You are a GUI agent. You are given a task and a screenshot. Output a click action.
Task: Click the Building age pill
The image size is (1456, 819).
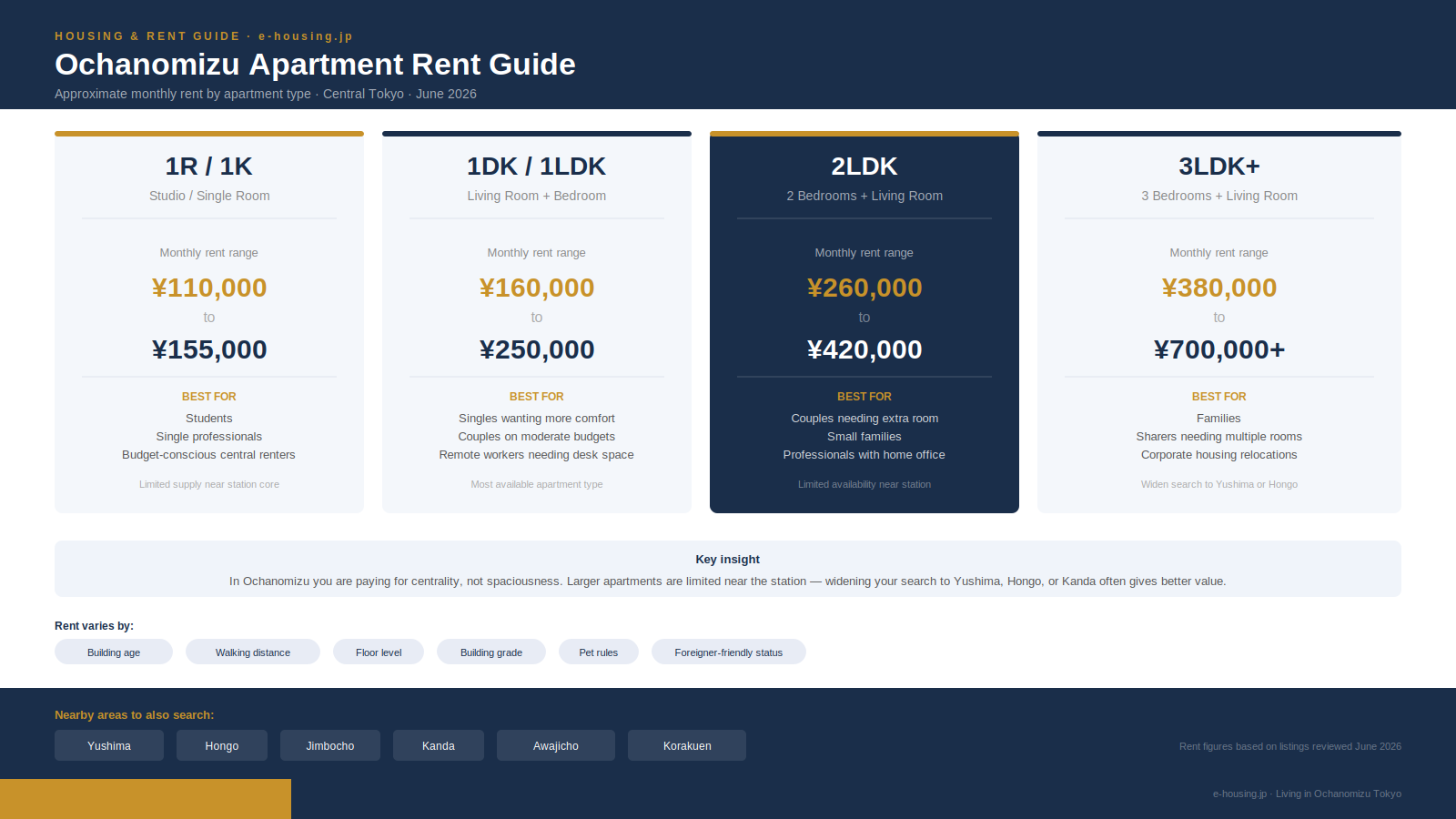pos(114,652)
